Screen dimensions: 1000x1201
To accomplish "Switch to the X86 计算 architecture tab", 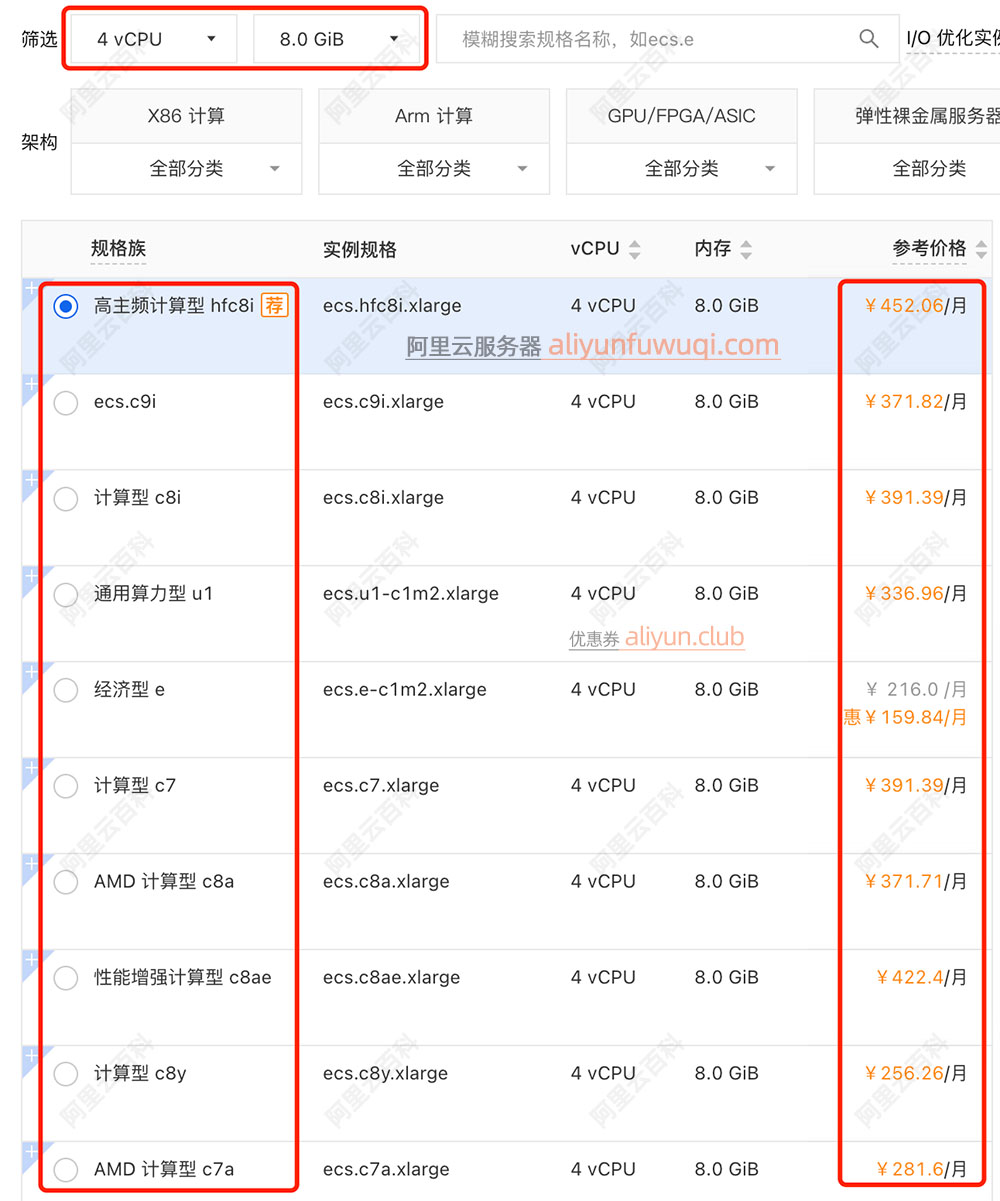I will point(186,116).
